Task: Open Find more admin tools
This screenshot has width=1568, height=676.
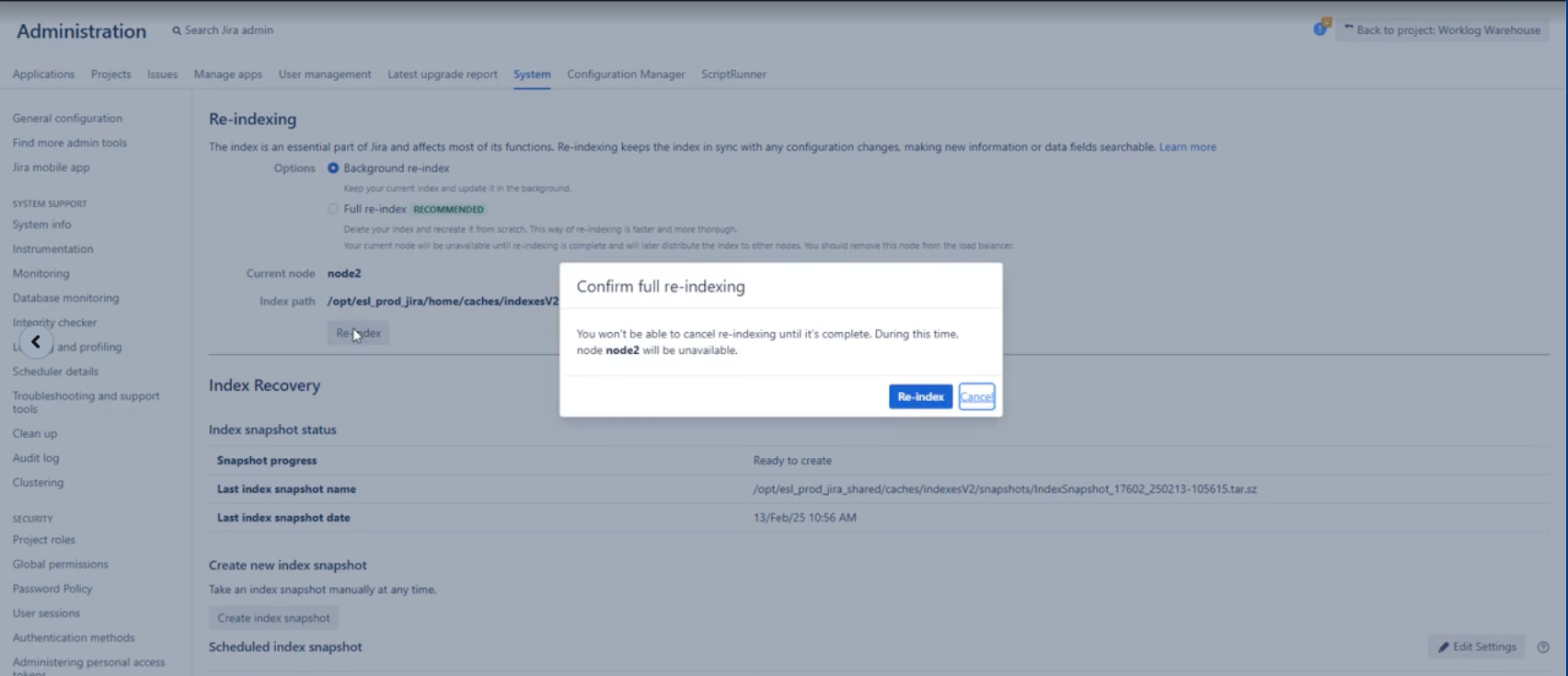Action: [x=70, y=143]
